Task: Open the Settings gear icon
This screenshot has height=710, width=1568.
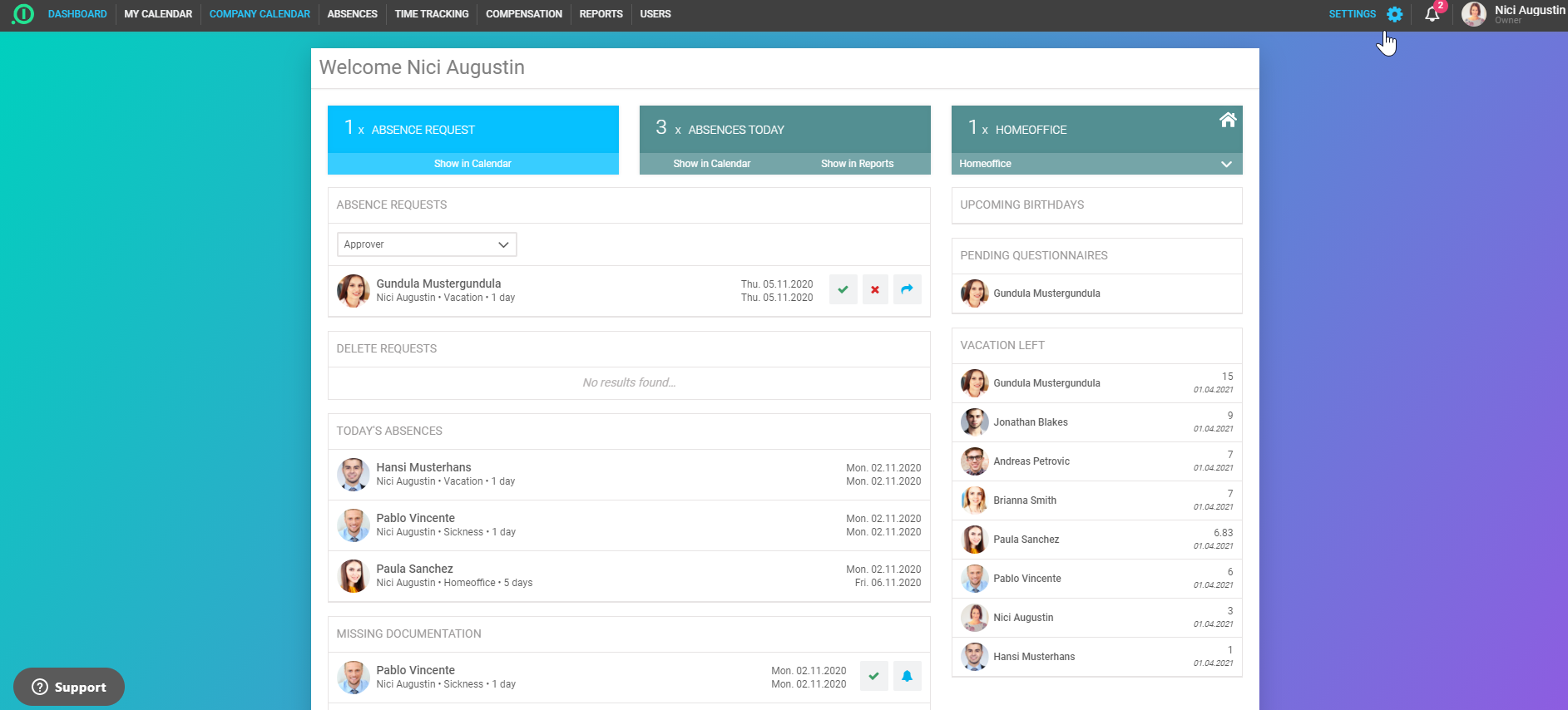Action: tap(1394, 14)
